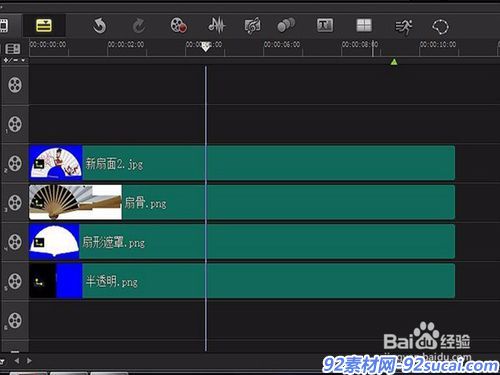
Task: Click ruler at 00:00:00:00
Action: point(48,44)
